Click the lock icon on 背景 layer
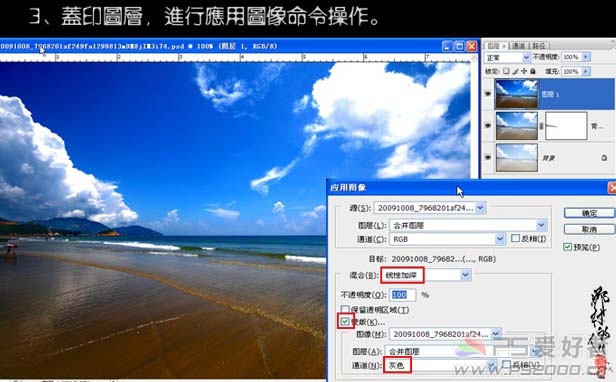616x382 pixels. [604, 158]
